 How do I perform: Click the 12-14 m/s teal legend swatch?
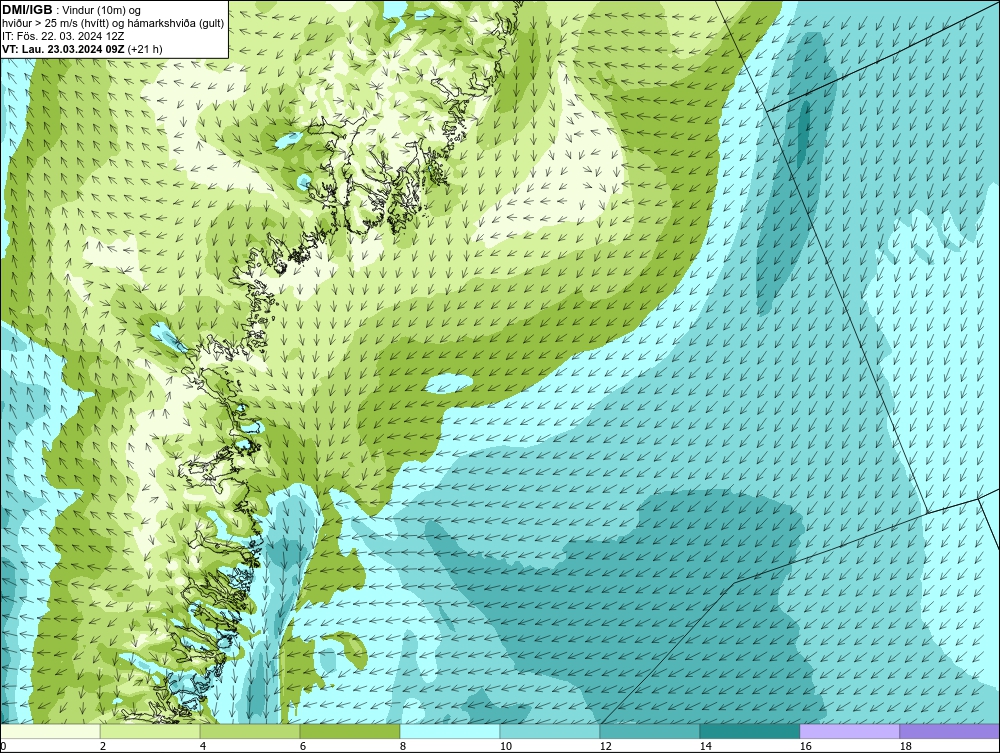(x=649, y=731)
